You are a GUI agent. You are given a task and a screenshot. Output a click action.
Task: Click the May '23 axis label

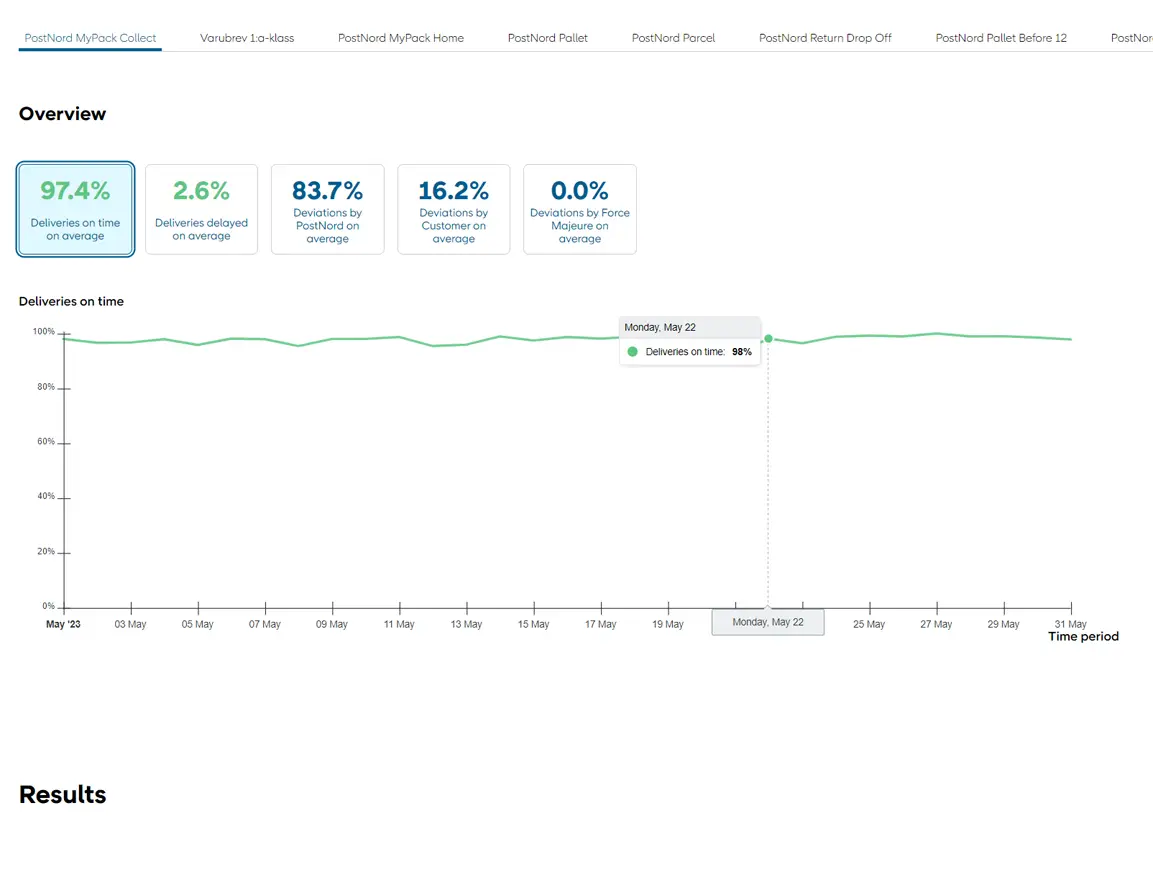62,624
